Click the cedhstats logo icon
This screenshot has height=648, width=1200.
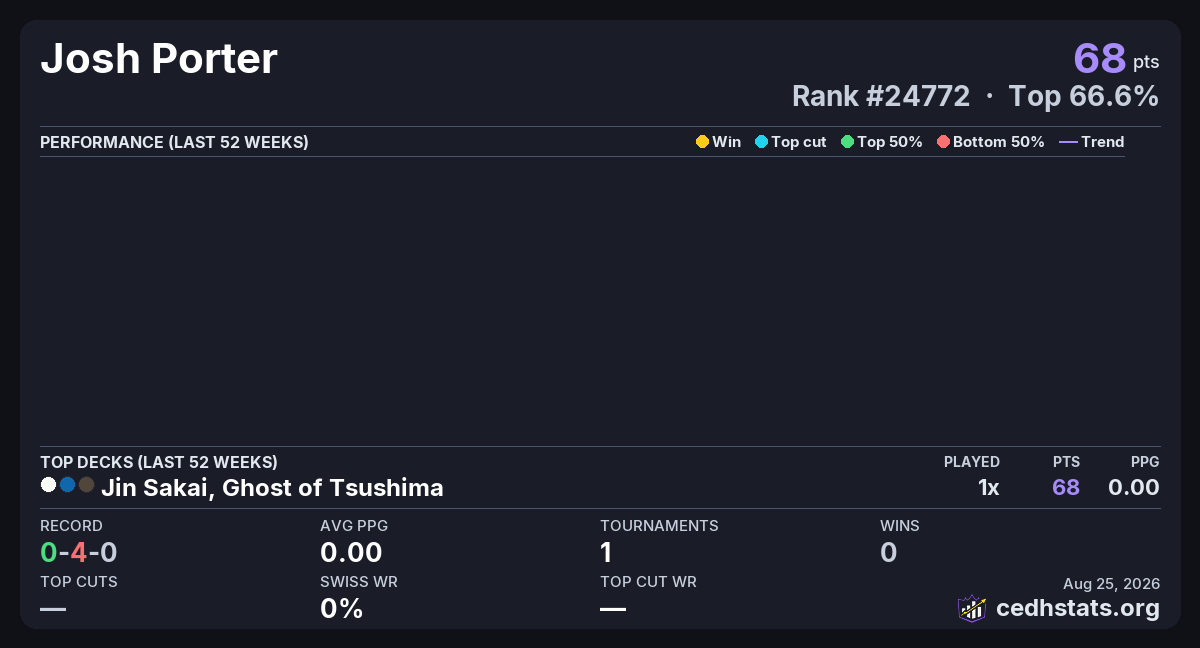click(972, 608)
